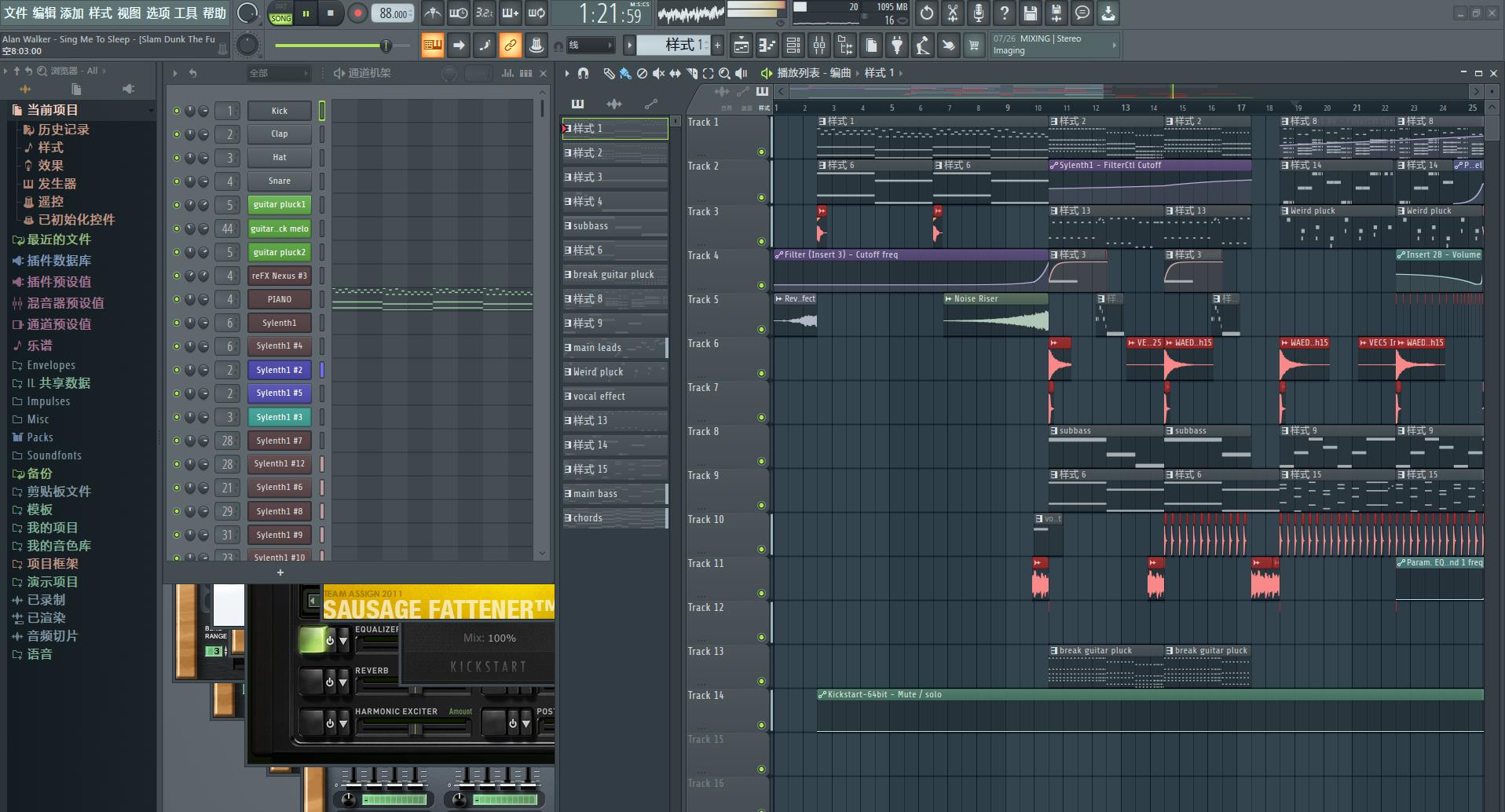Image resolution: width=1505 pixels, height=812 pixels.
Task: Click the red record button
Action: tap(357, 13)
